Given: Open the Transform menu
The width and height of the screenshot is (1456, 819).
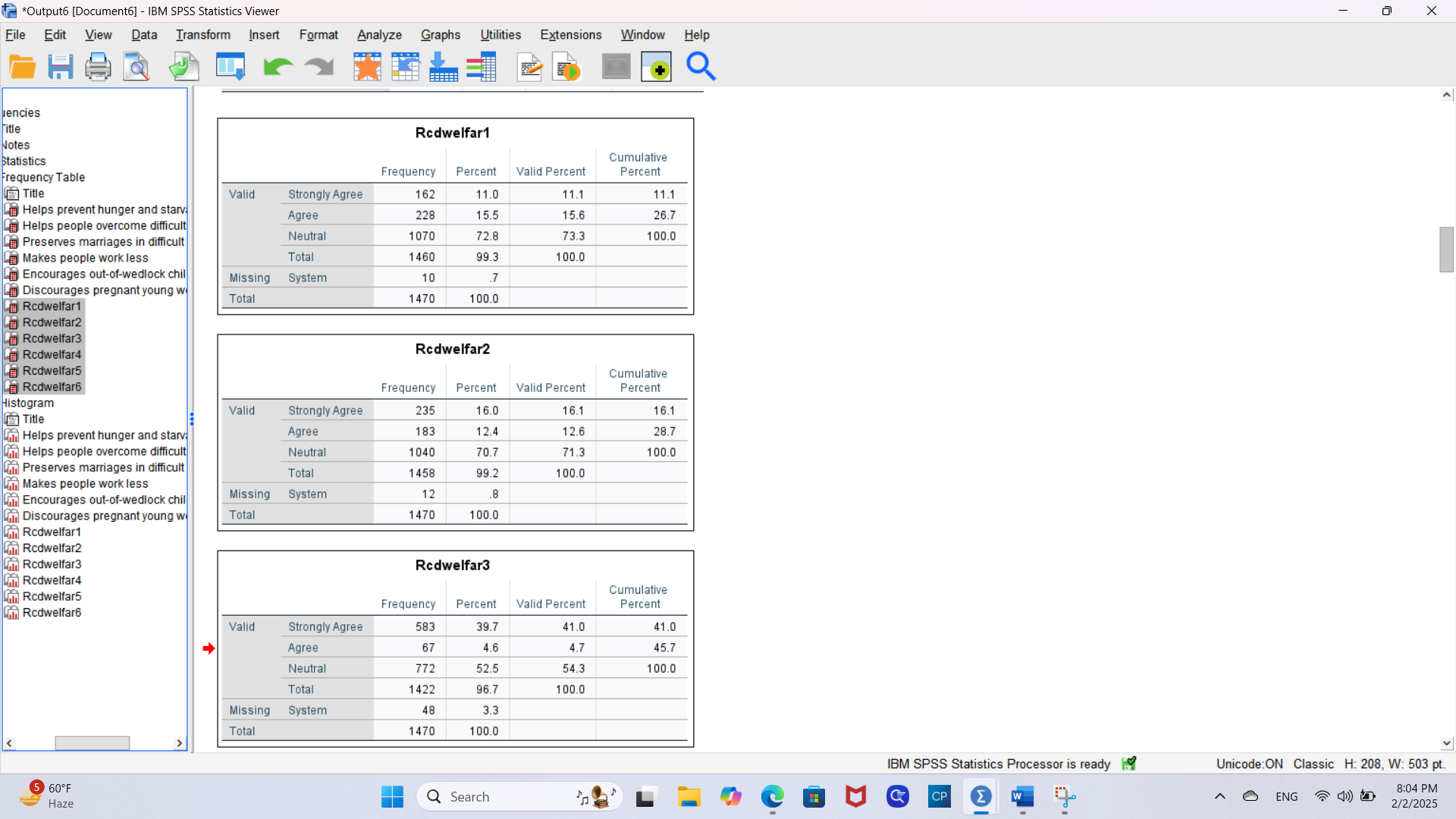Looking at the screenshot, I should [202, 35].
